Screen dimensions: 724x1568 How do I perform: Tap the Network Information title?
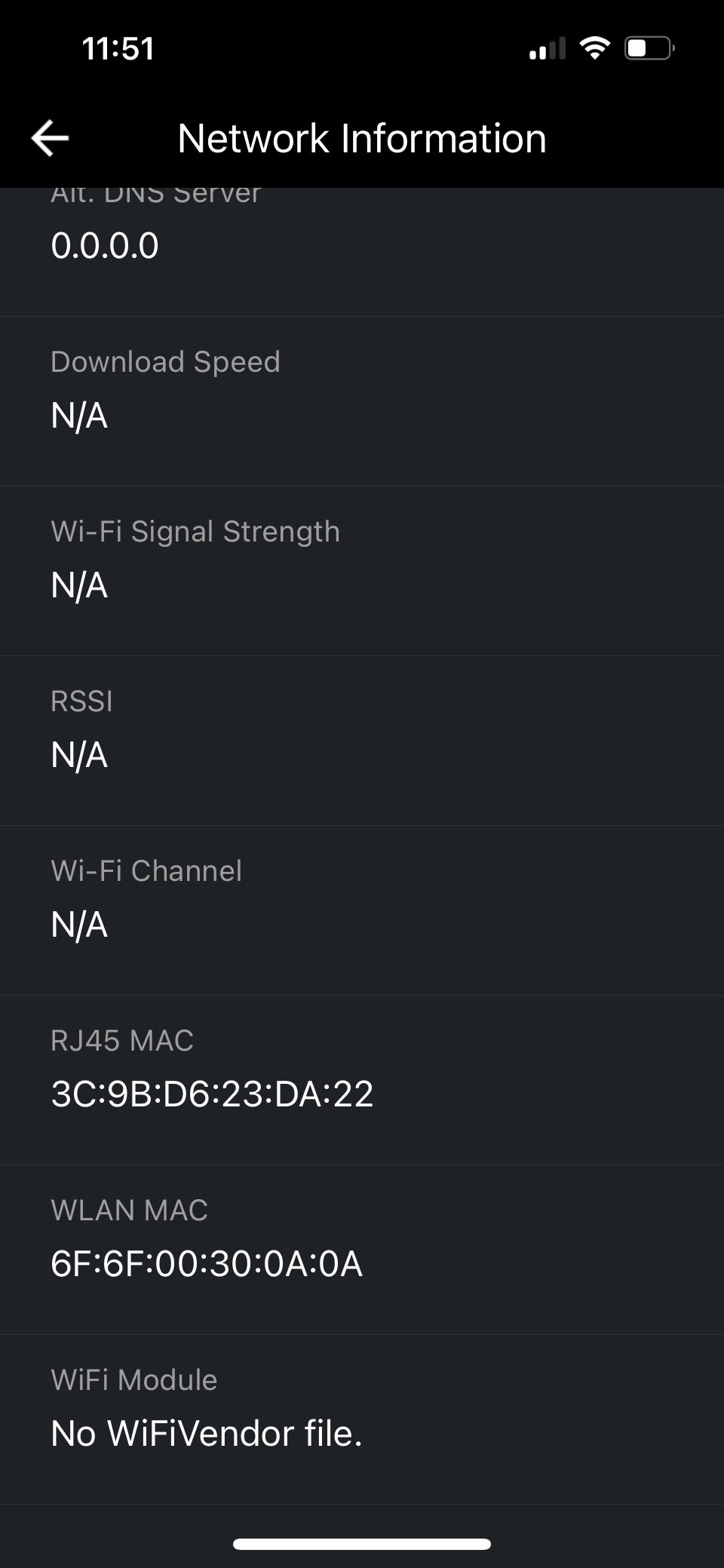coord(362,139)
